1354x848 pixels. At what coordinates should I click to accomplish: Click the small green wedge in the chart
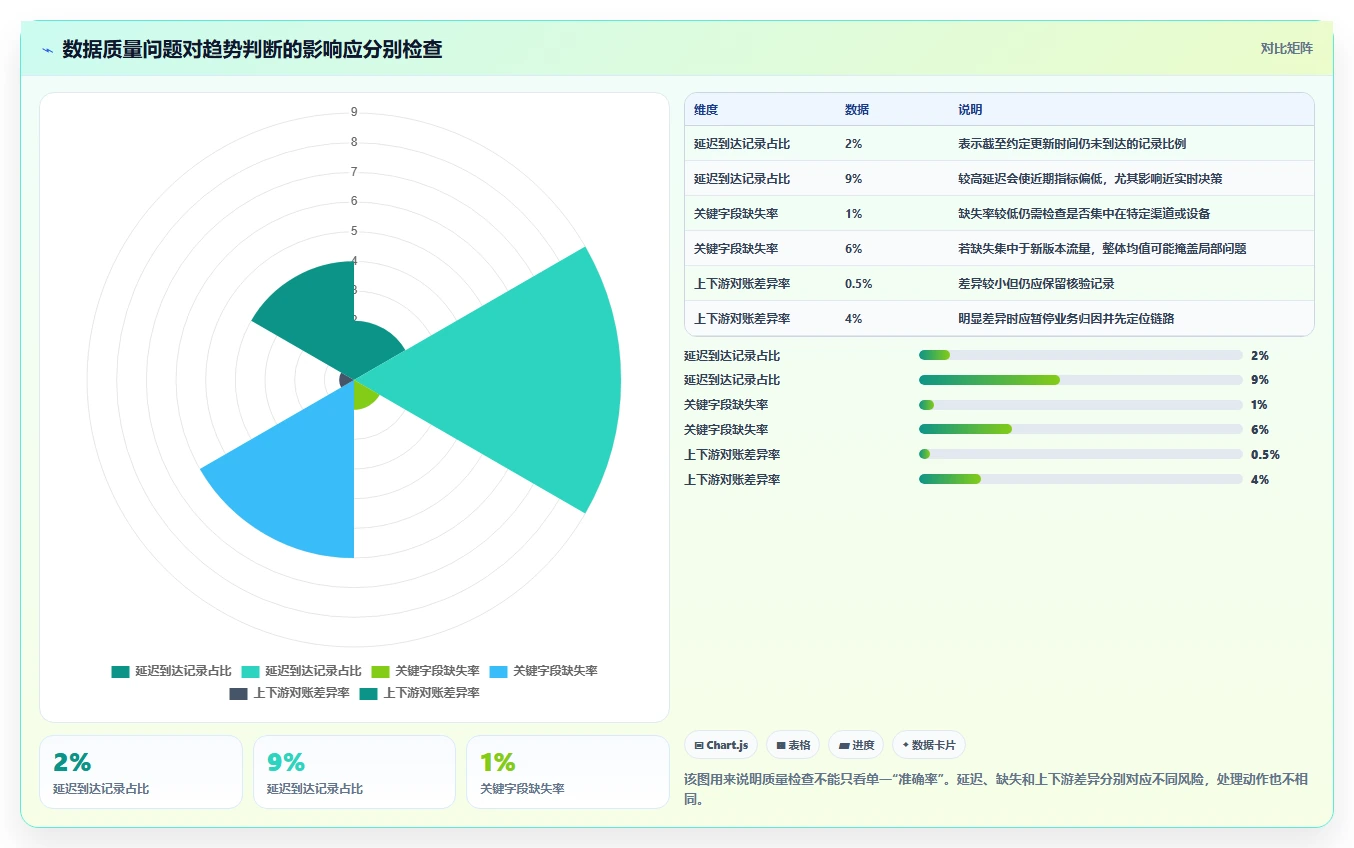click(x=364, y=394)
